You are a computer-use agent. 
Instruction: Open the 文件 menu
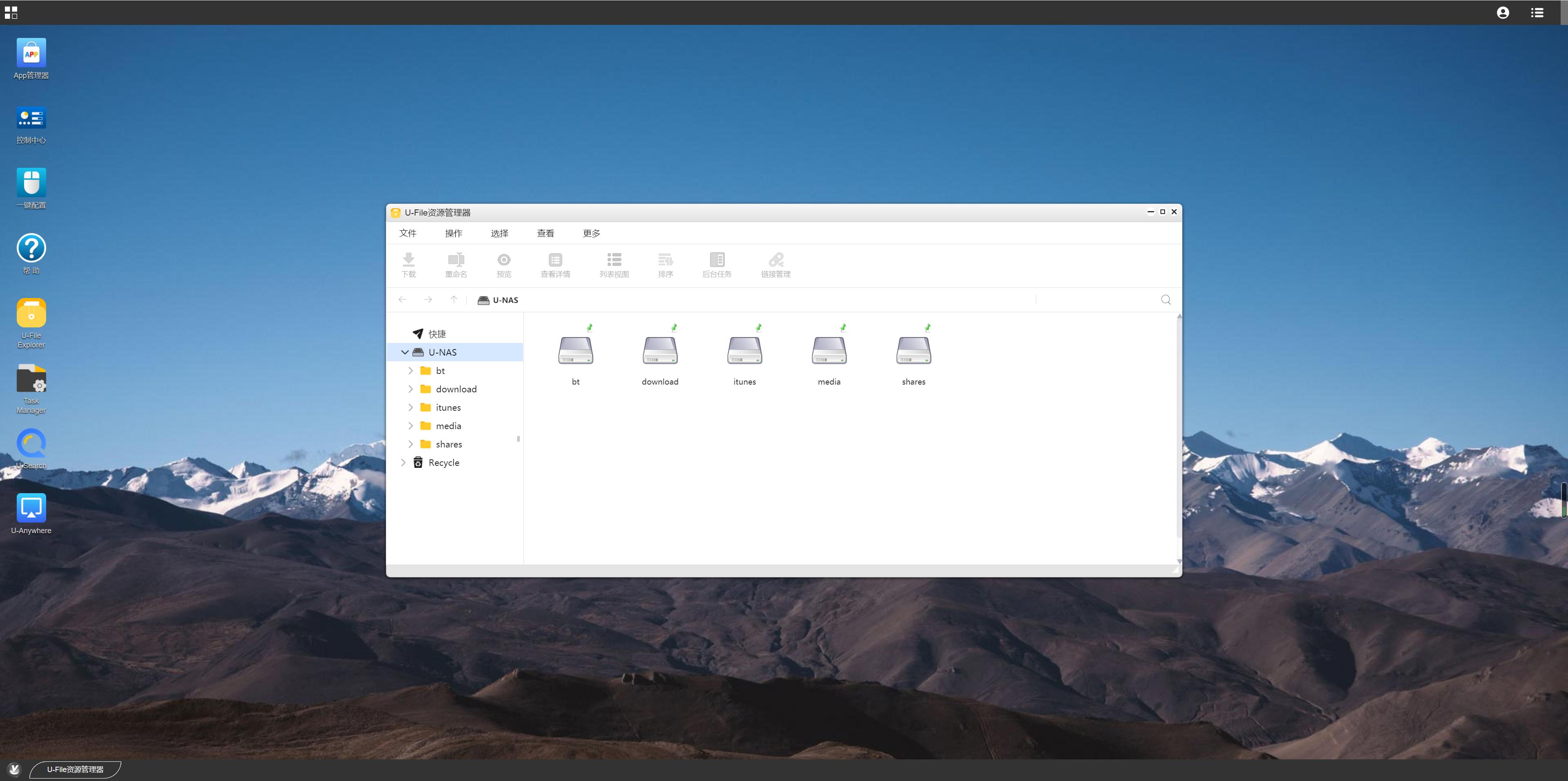407,233
